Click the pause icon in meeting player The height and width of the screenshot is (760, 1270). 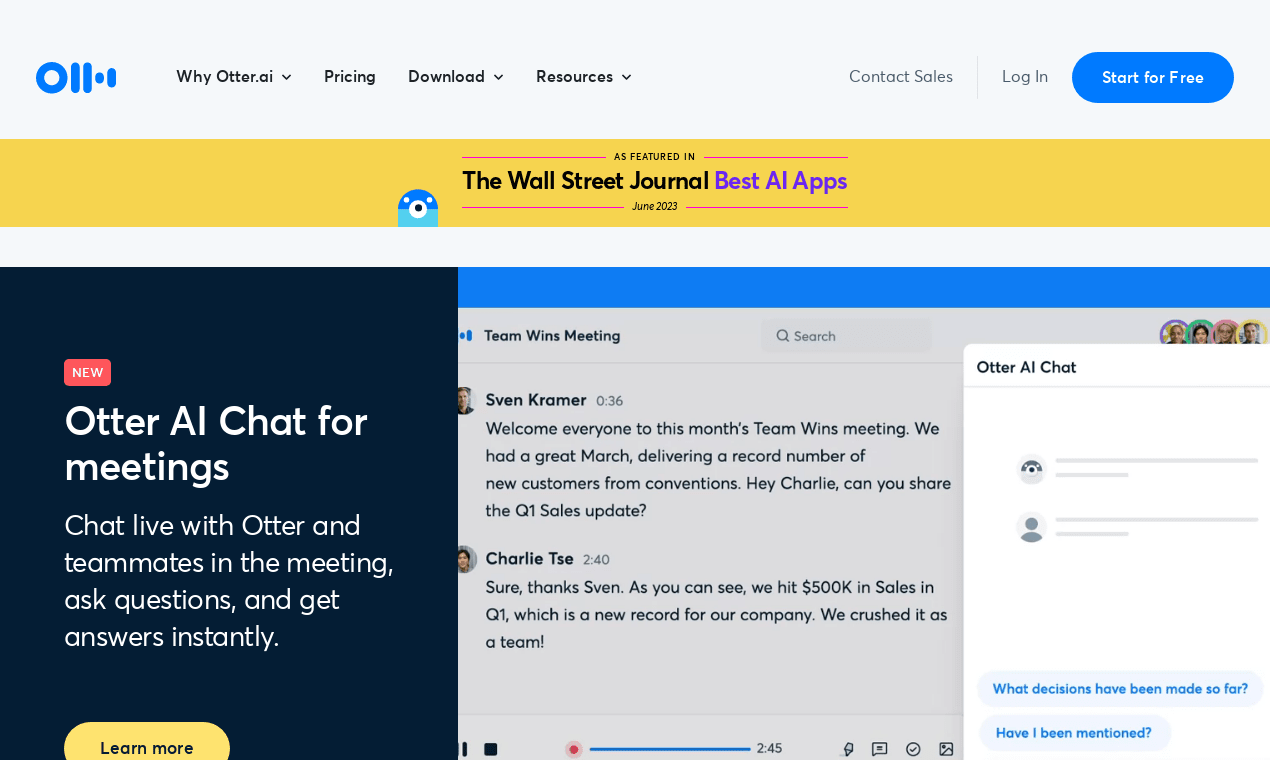(x=463, y=749)
